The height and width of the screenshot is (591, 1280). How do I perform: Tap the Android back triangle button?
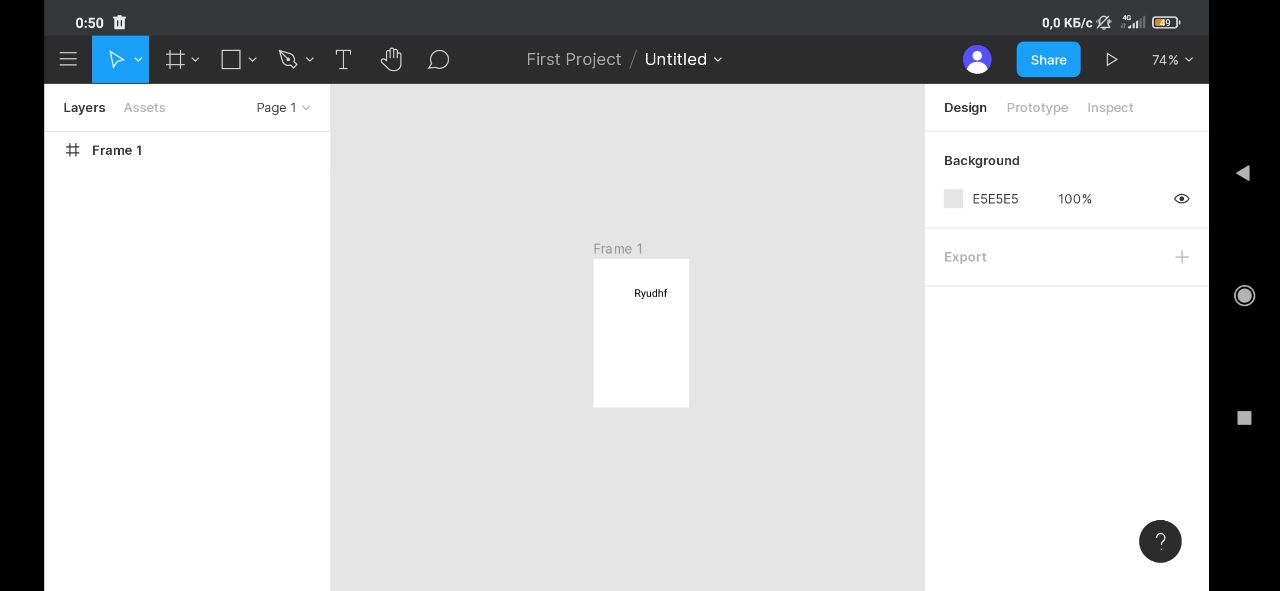[x=1243, y=173]
